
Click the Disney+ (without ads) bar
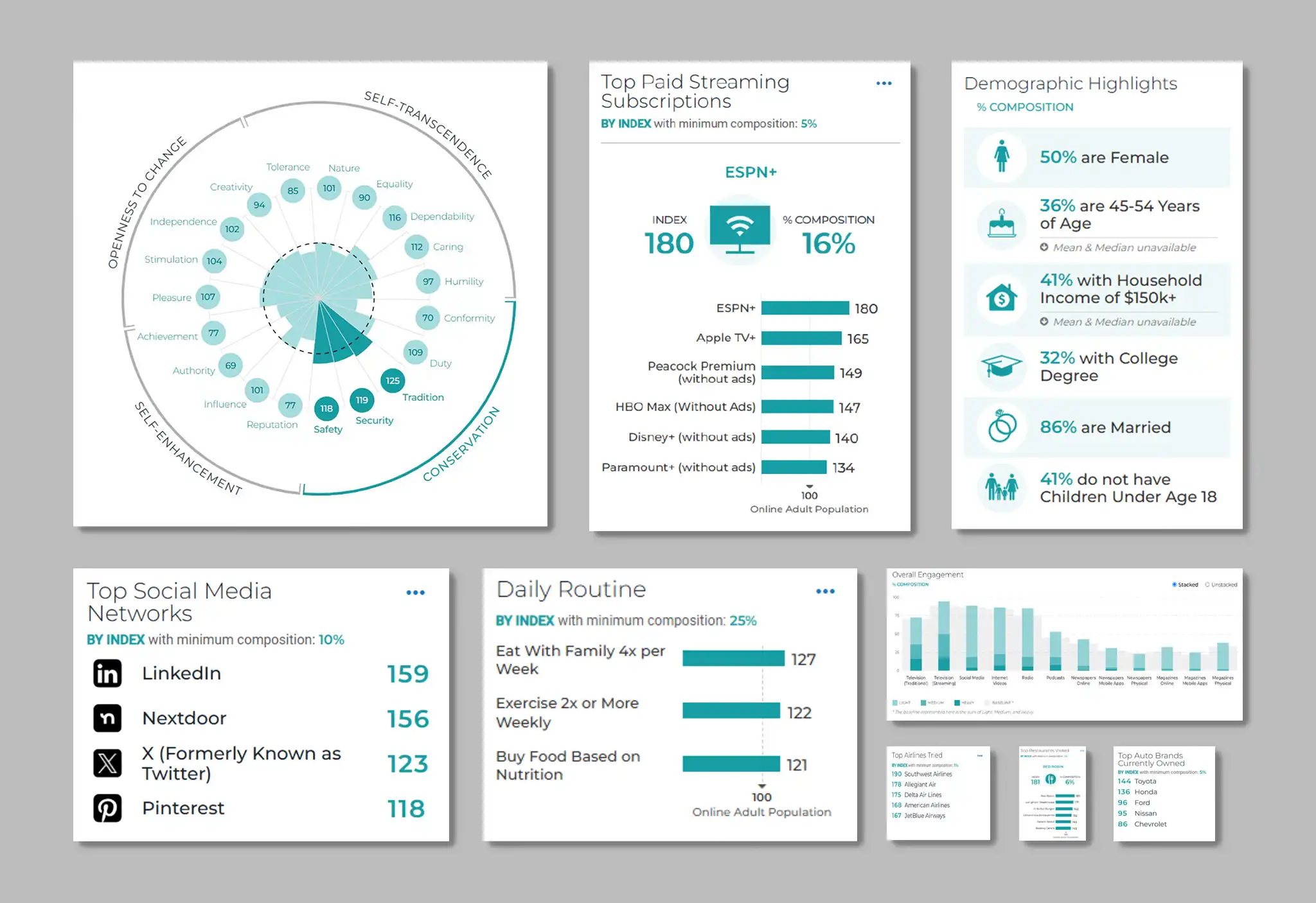796,437
